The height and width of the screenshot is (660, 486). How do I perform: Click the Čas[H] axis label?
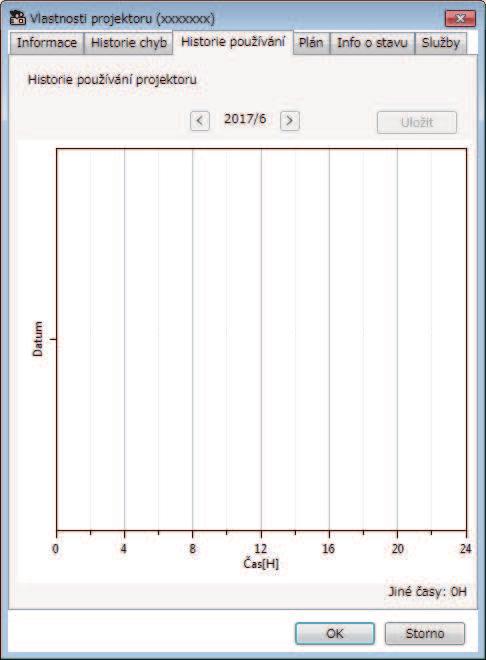click(x=261, y=564)
